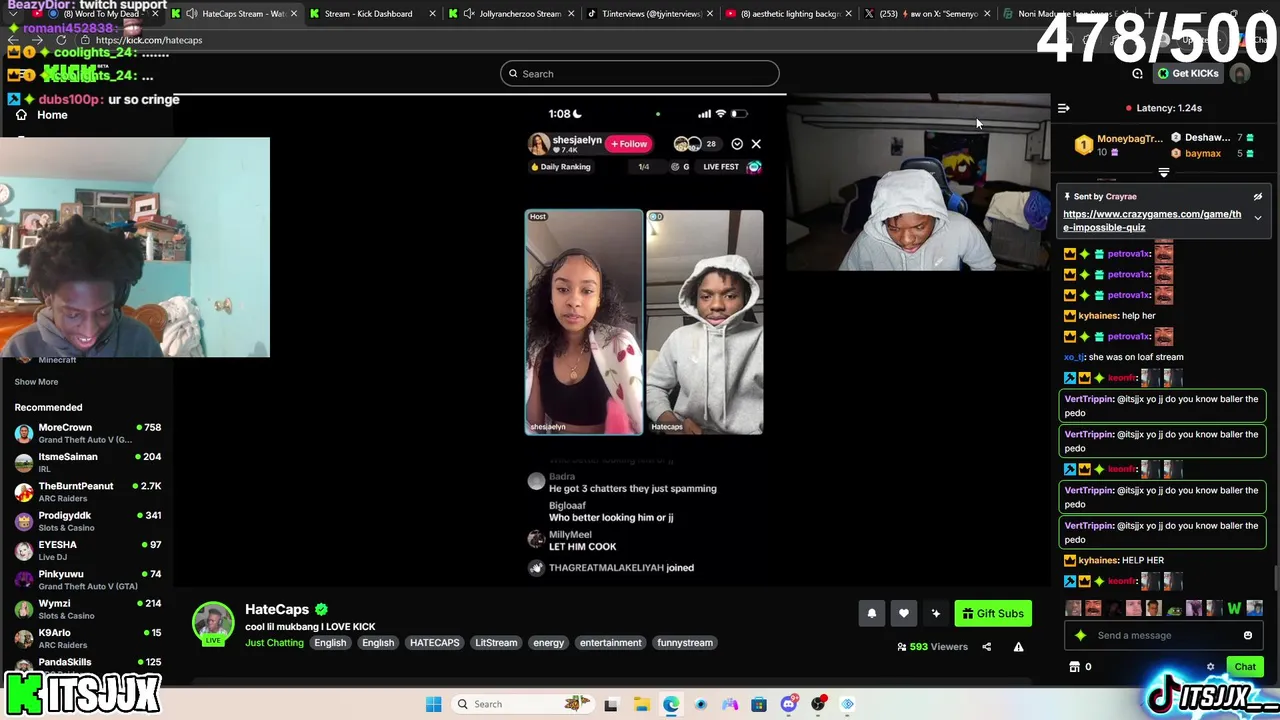Close the phone live stream with X

tap(756, 144)
